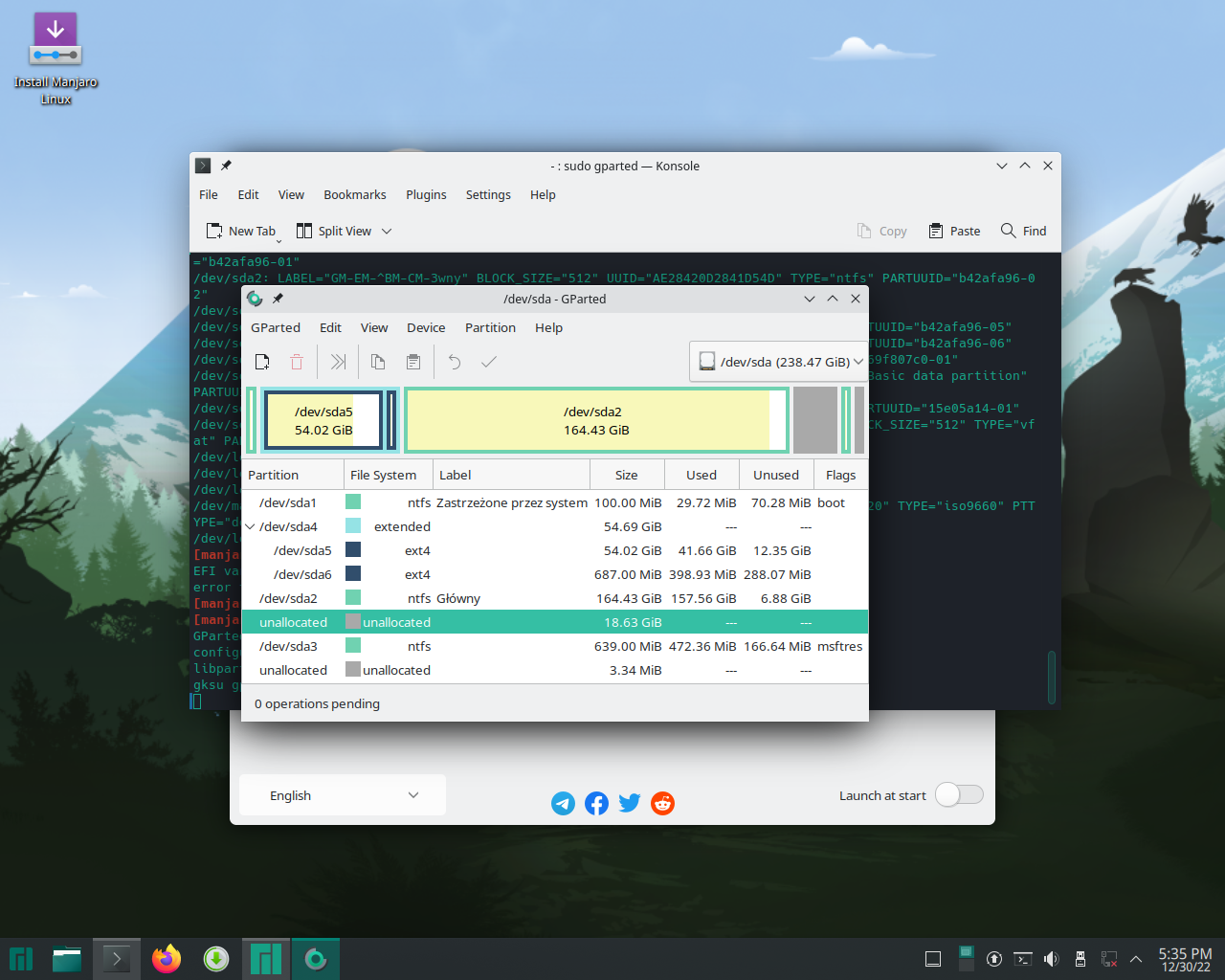Sort by the Size column header

pos(627,475)
